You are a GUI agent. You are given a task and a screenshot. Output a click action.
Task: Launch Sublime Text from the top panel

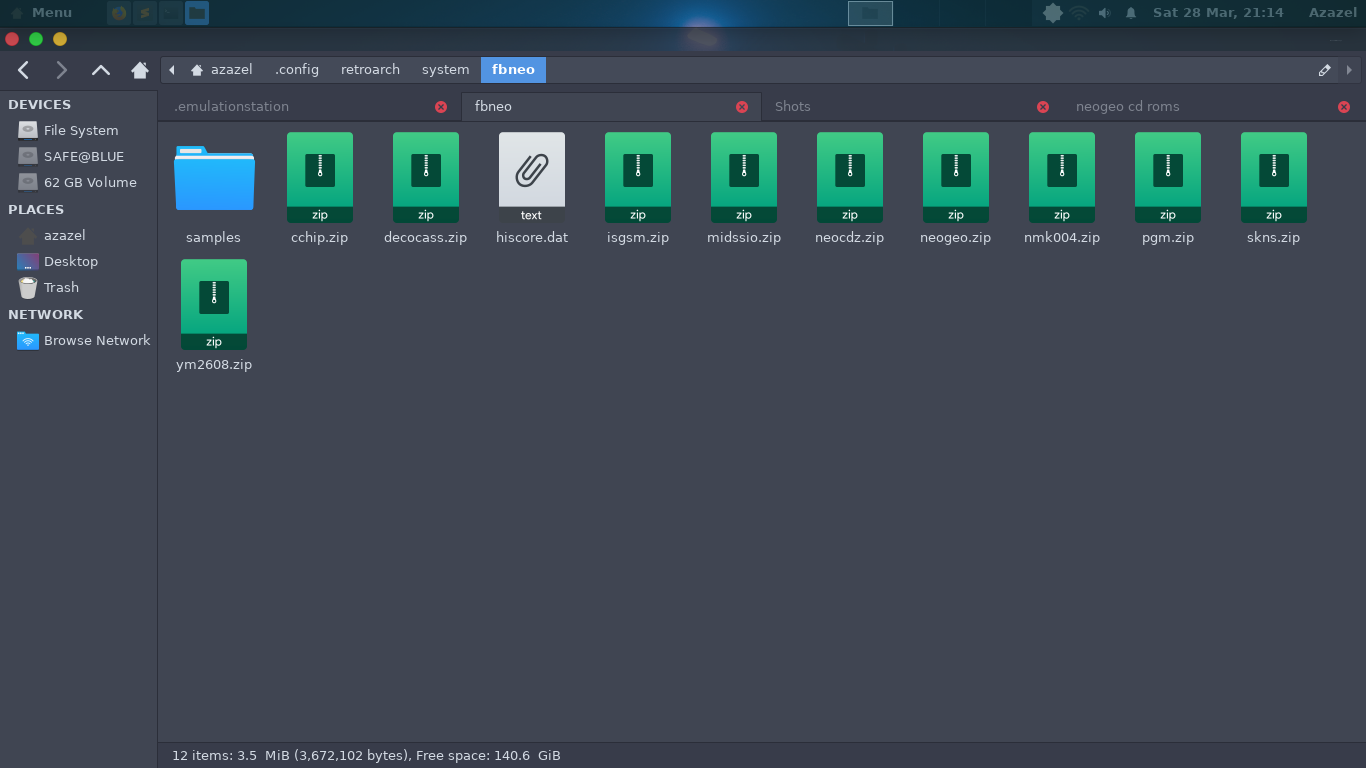(145, 13)
